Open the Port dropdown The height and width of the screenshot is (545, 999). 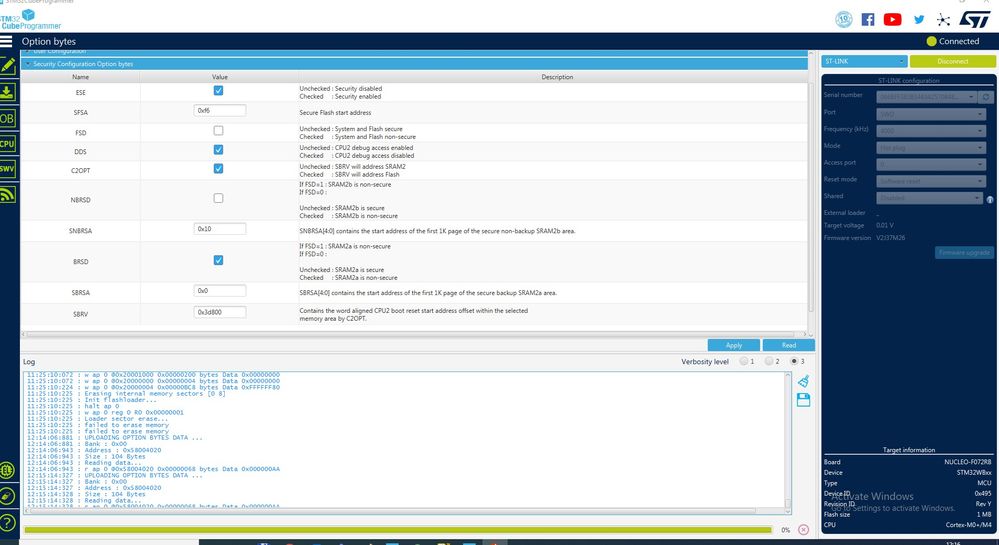[931, 114]
